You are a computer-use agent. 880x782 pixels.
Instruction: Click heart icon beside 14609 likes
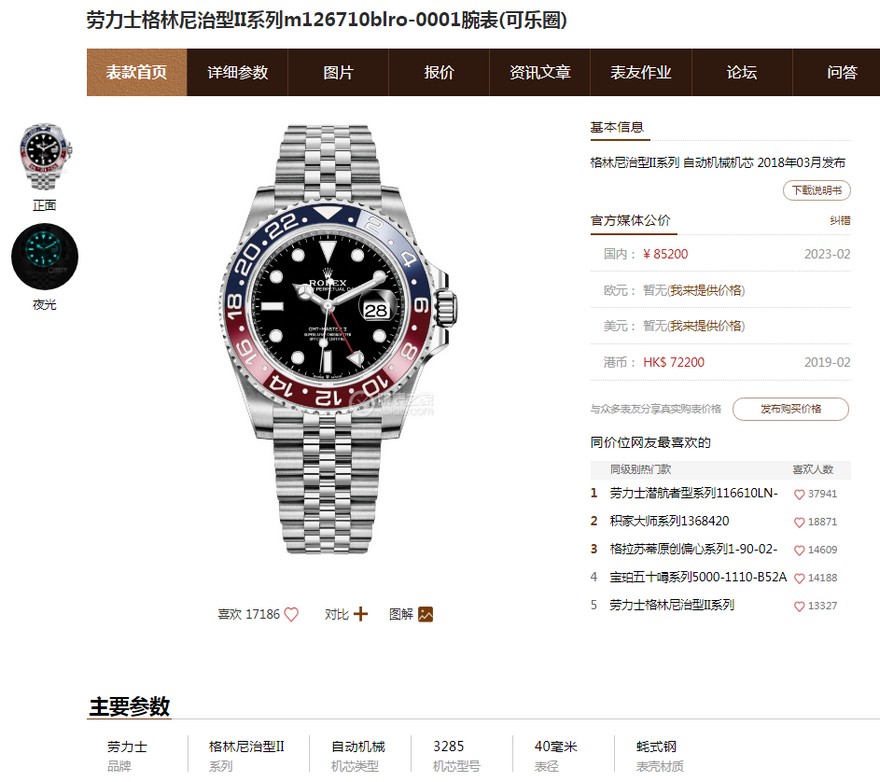tap(799, 550)
